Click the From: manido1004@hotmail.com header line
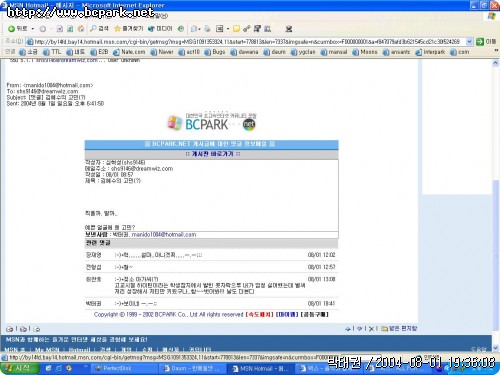Viewport: 500px width, 375px height. [x=50, y=85]
